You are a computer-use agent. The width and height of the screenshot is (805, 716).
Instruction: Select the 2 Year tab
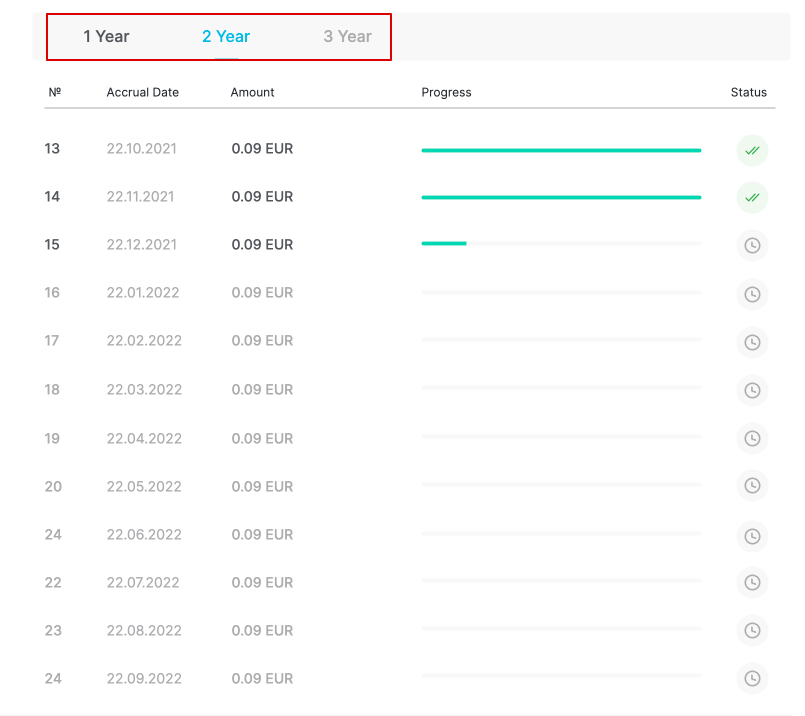226,37
